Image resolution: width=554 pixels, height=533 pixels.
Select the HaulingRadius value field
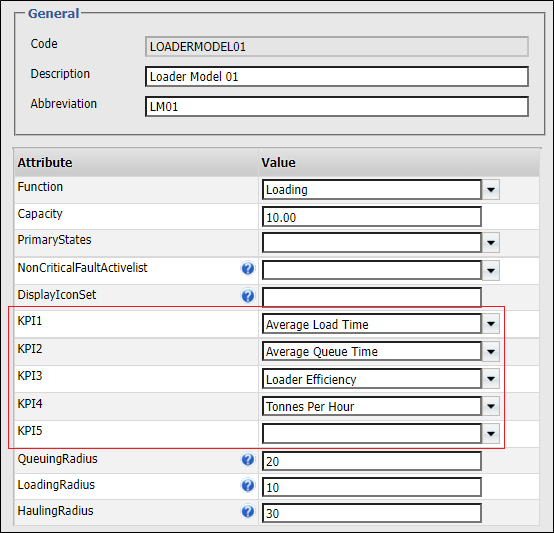pyautogui.click(x=372, y=513)
